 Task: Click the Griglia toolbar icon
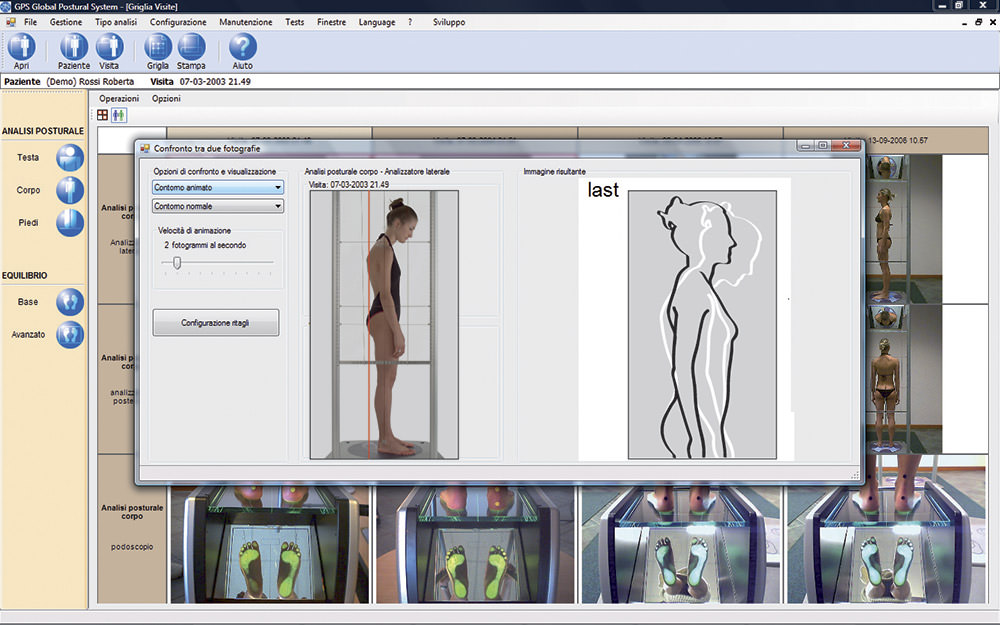158,47
